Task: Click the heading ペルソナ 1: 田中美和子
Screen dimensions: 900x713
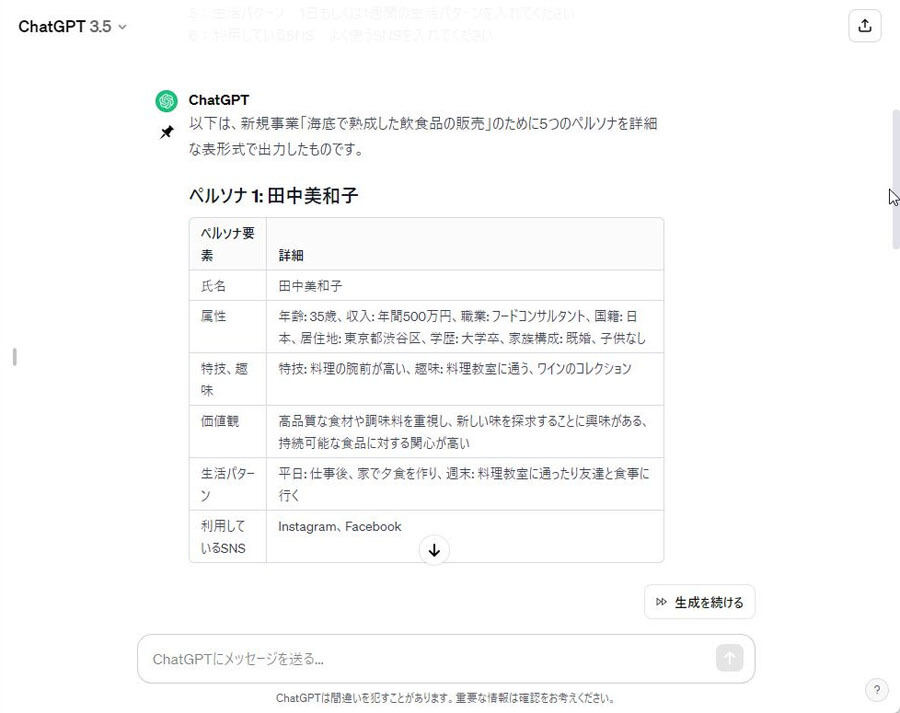Action: [273, 196]
